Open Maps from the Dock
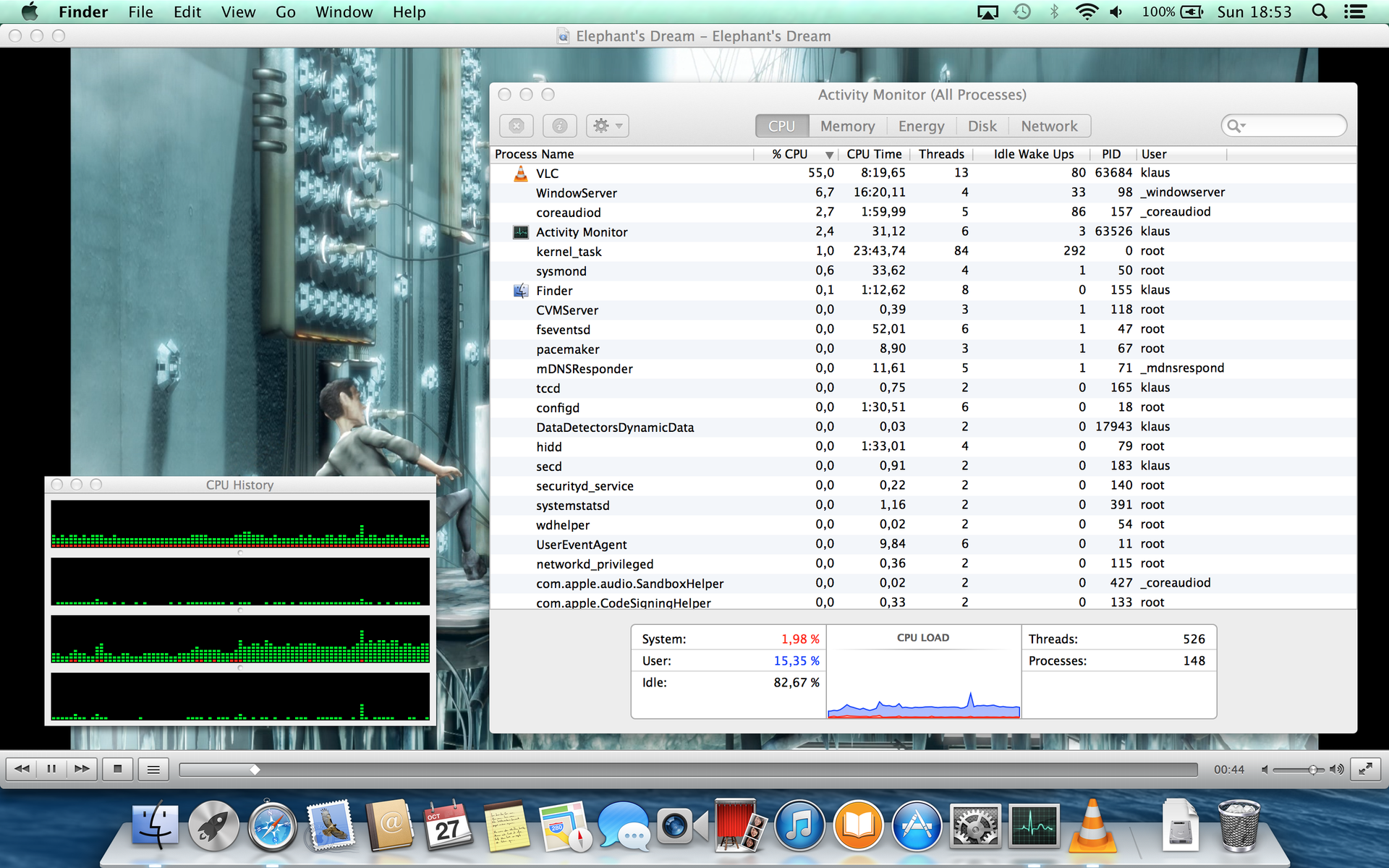This screenshot has width=1389, height=868. (565, 826)
